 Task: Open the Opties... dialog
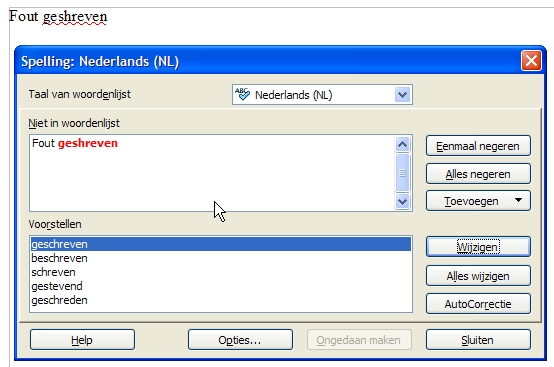[x=240, y=340]
